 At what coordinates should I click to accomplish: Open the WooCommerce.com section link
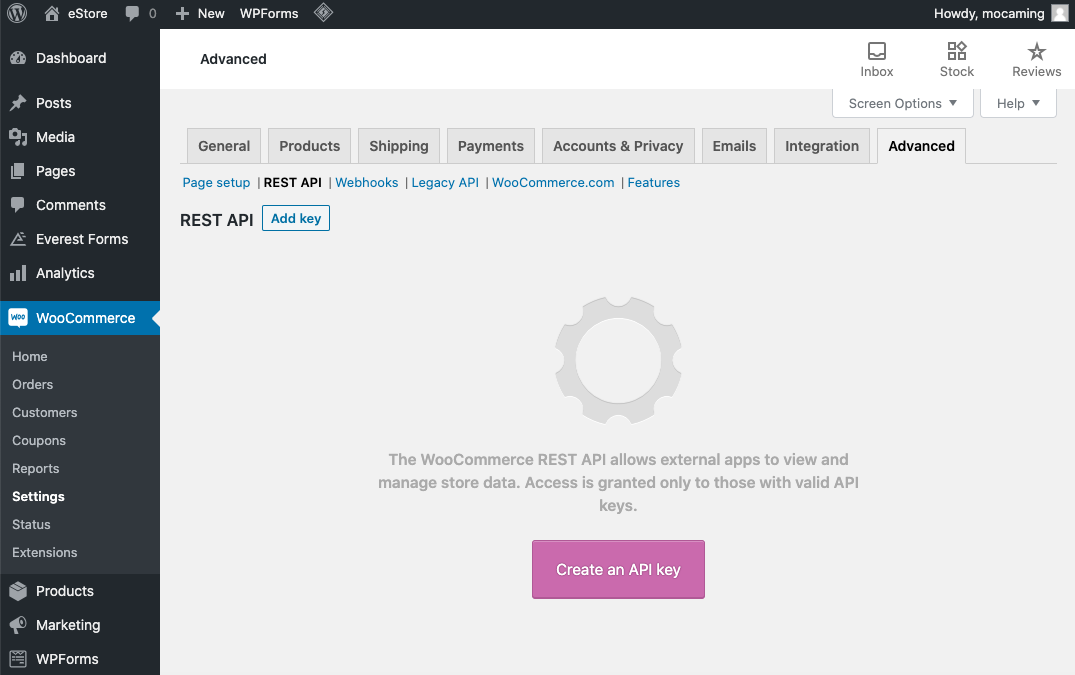pos(553,182)
